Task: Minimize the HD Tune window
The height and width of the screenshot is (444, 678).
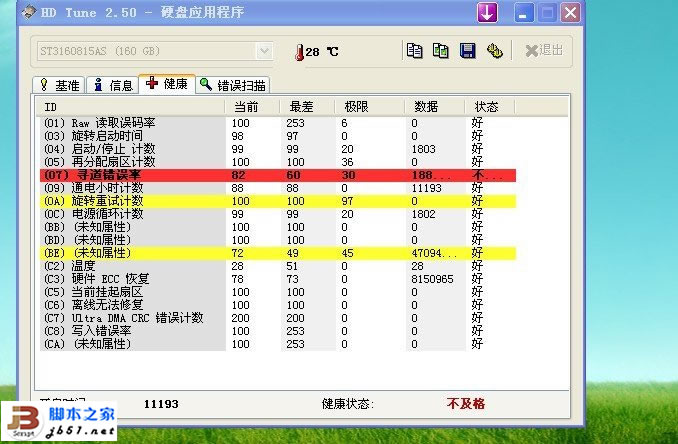Action: (523, 13)
